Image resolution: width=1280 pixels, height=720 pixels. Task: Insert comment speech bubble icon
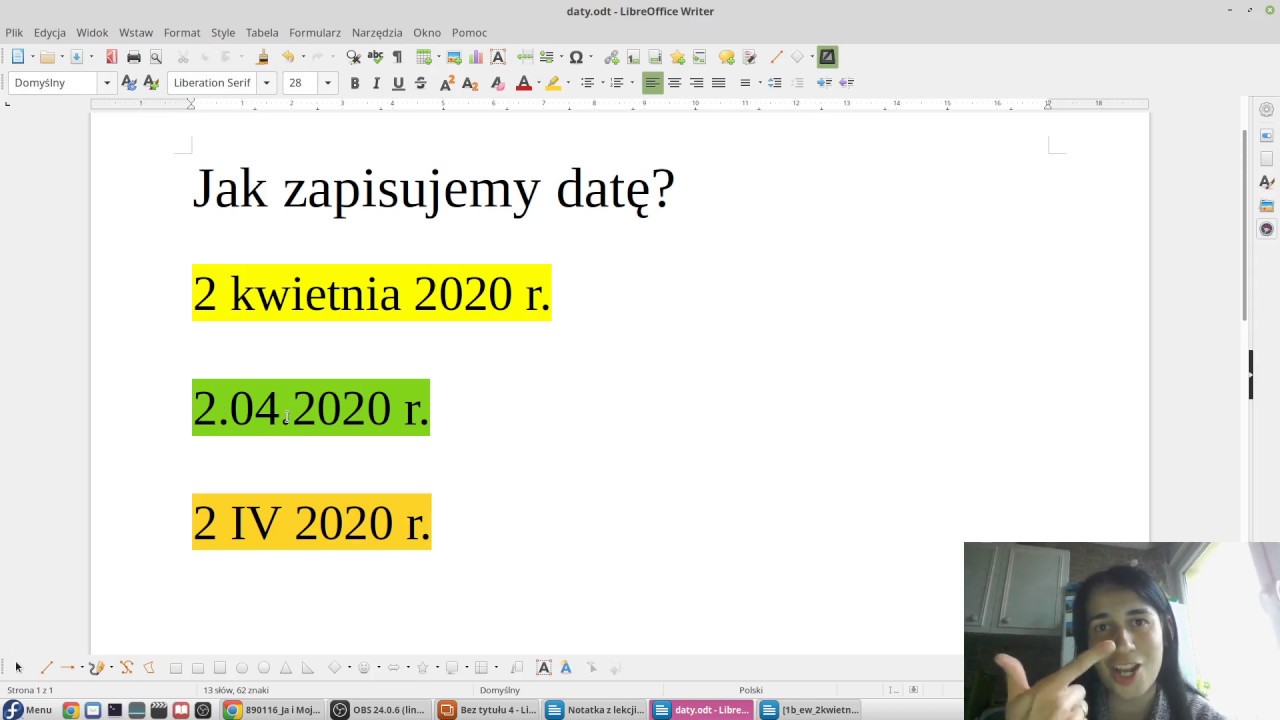pyautogui.click(x=727, y=57)
